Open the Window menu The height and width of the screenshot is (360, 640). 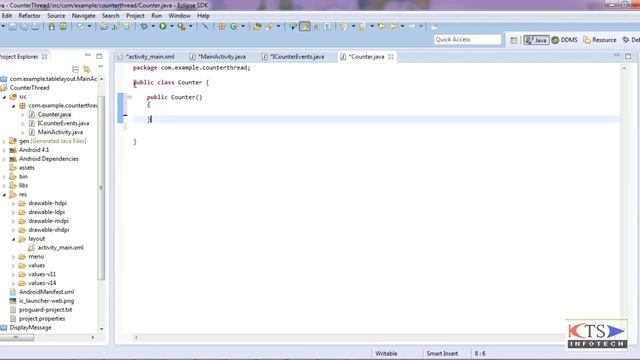coord(180,16)
